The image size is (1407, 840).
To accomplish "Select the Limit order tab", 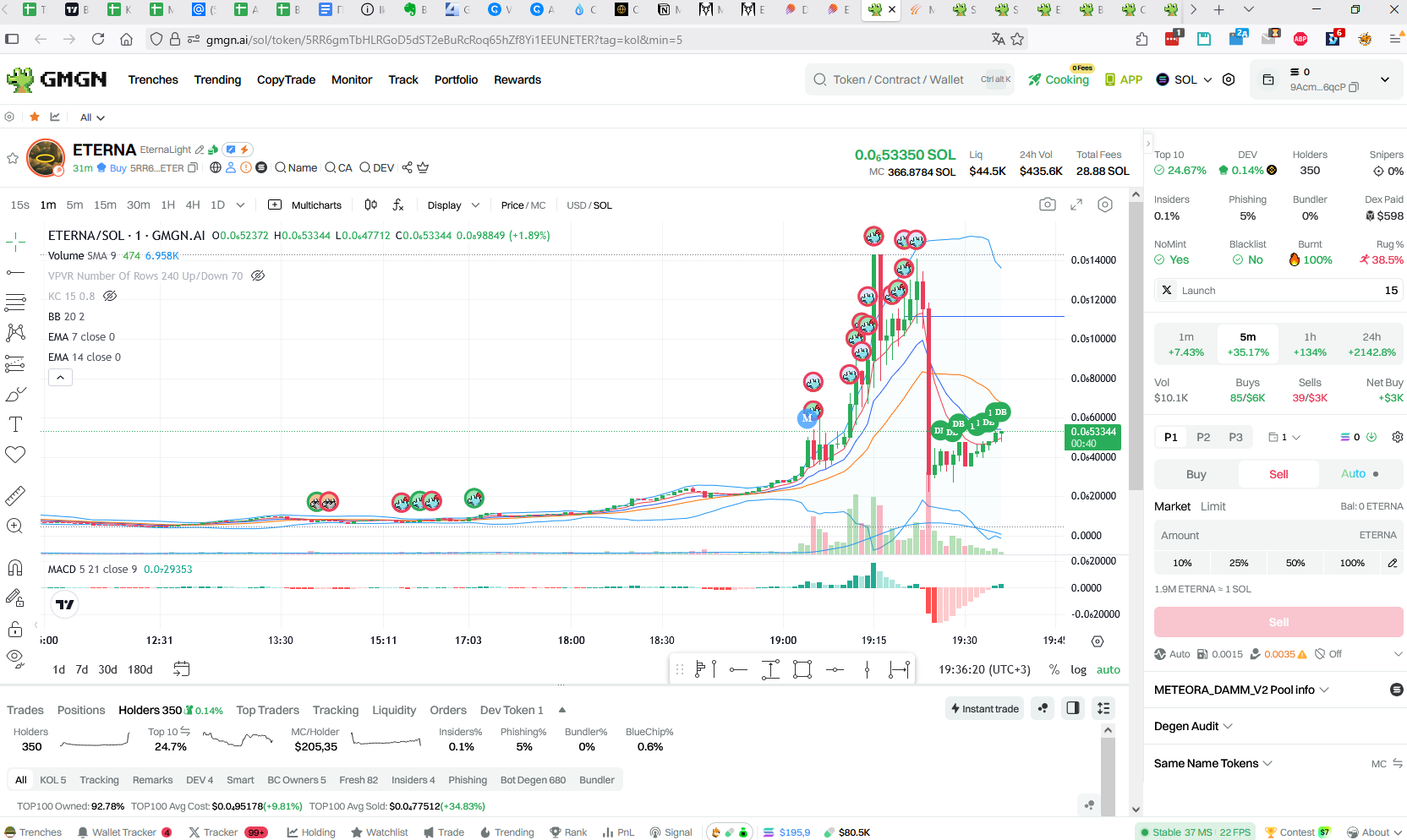I will [1213, 506].
